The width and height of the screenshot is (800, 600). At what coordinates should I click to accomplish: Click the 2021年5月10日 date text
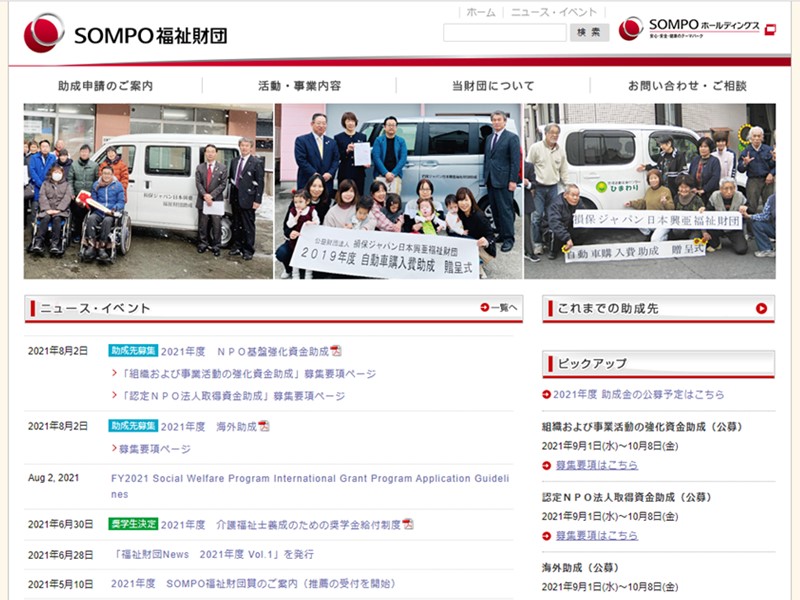[60, 584]
